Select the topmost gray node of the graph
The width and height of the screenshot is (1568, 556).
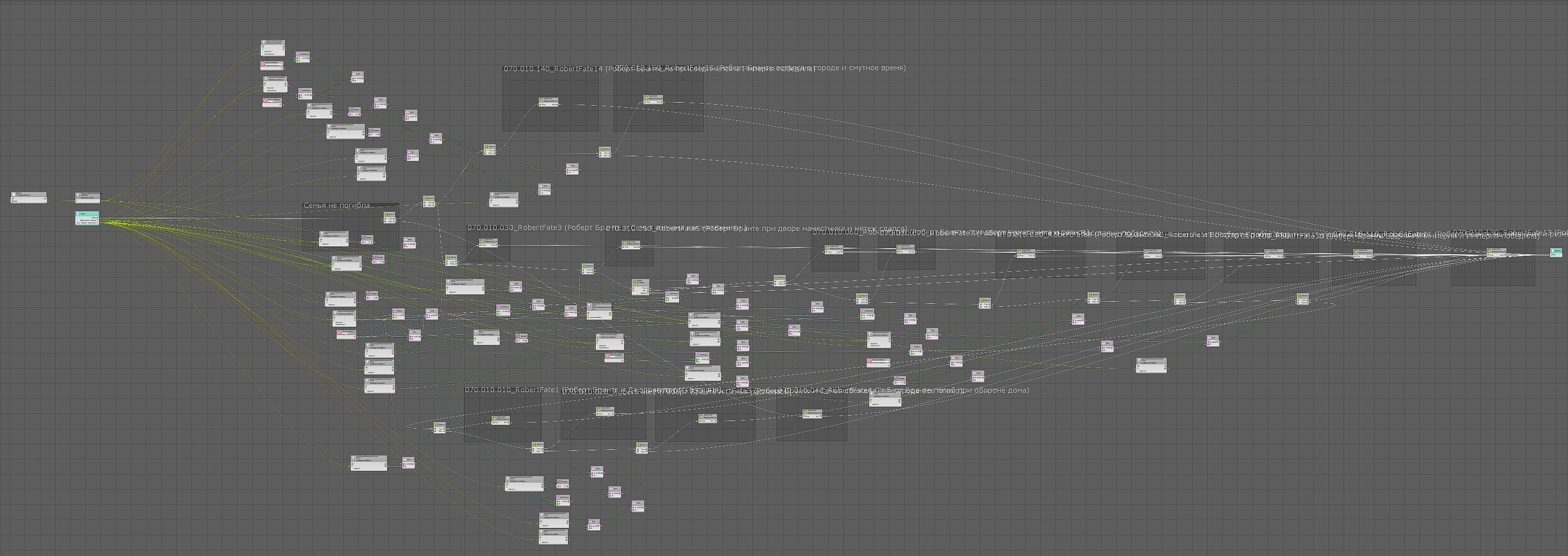273,48
